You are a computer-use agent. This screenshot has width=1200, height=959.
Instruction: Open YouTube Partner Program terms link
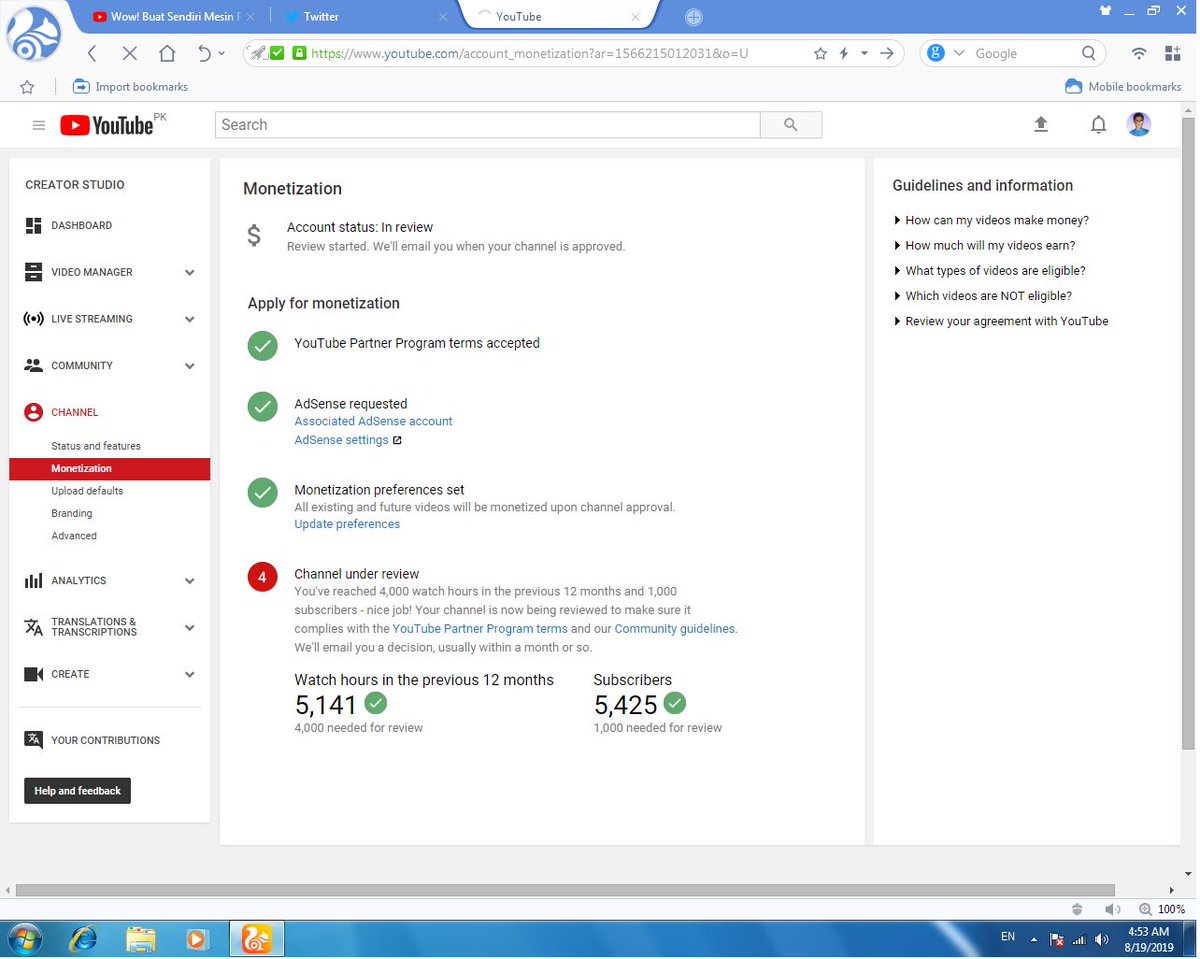(480, 629)
